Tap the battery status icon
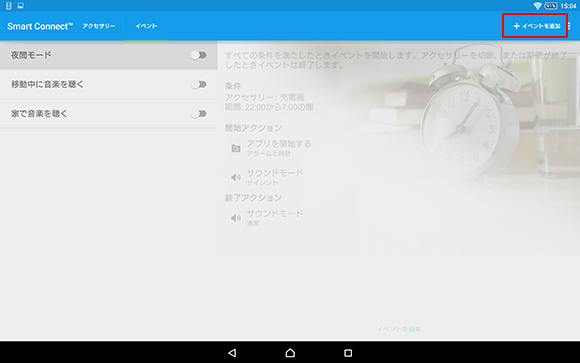Image resolution: width=580 pixels, height=363 pixels. (551, 6)
